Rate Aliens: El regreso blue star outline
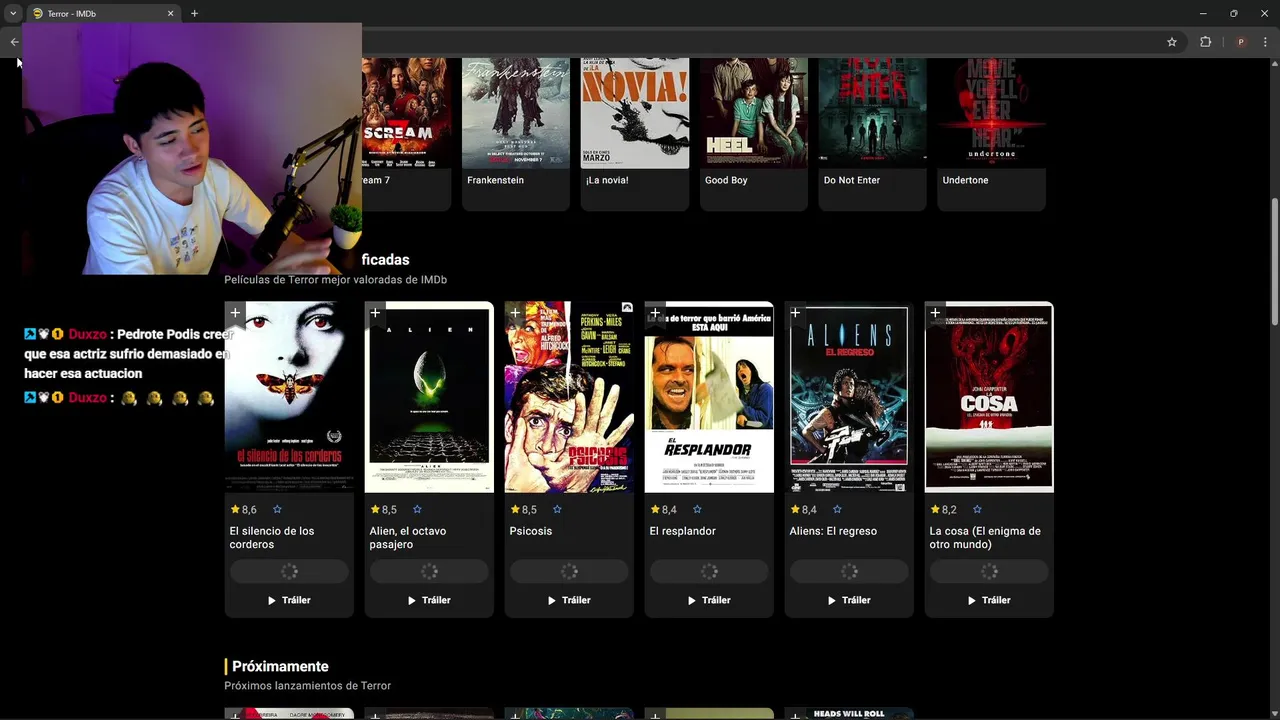Screen dimensions: 1280x720 click(837, 509)
